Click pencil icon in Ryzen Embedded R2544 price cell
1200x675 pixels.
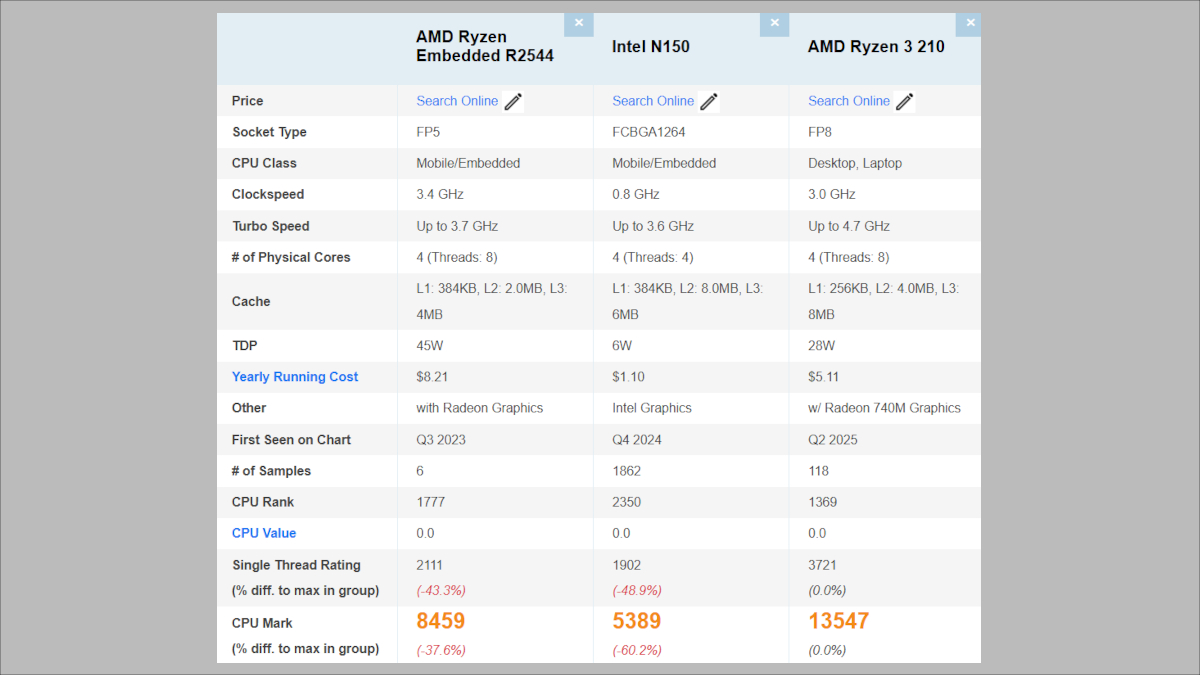click(x=513, y=101)
